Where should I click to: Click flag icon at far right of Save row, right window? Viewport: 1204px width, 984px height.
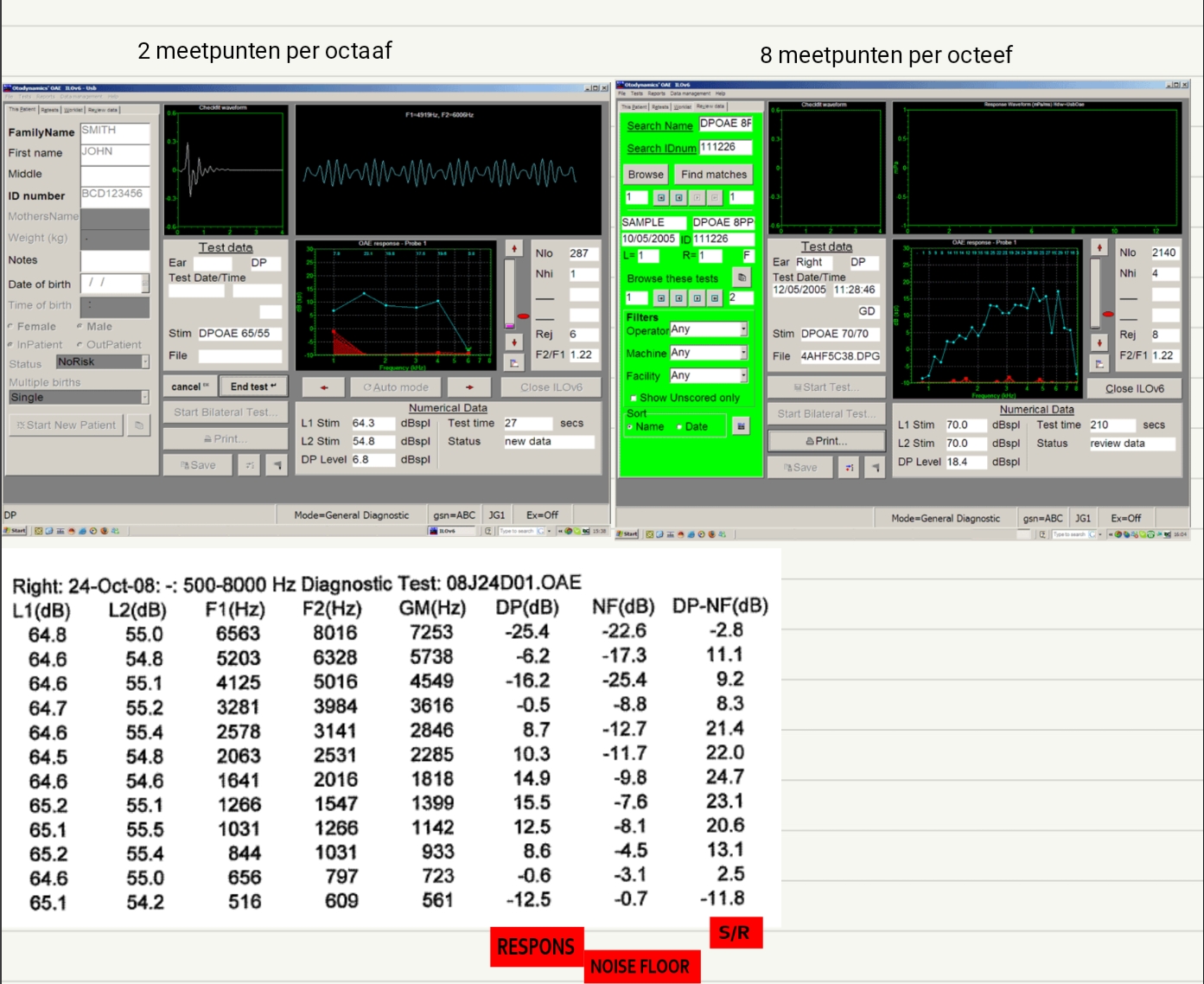876,468
